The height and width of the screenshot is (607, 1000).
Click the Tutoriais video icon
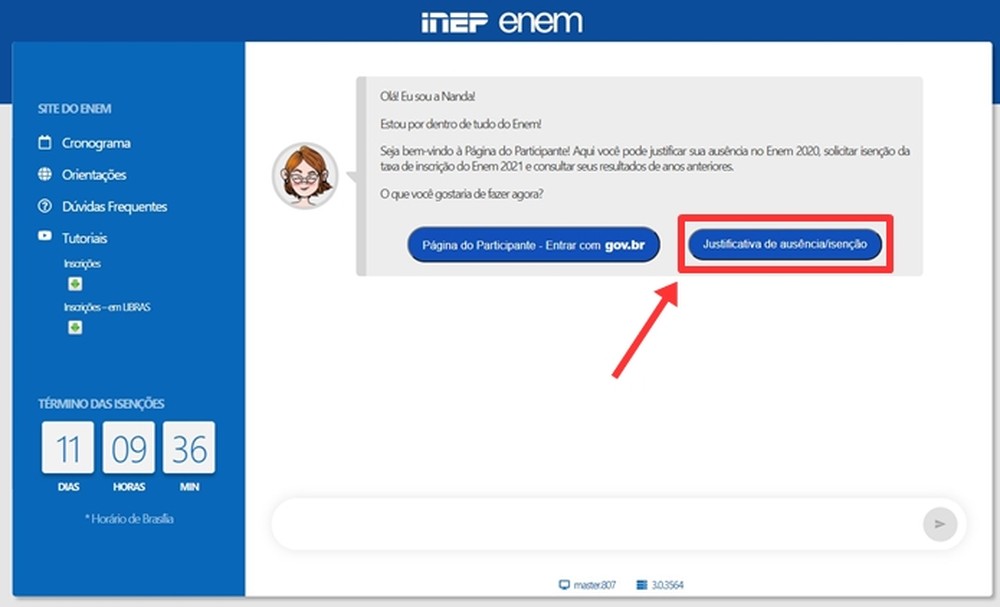pyautogui.click(x=45, y=236)
